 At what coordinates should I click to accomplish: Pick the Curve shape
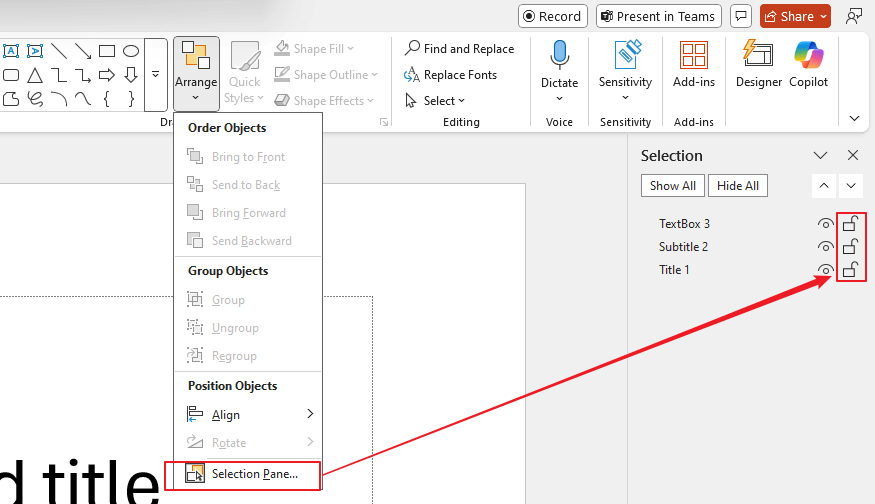pos(83,99)
